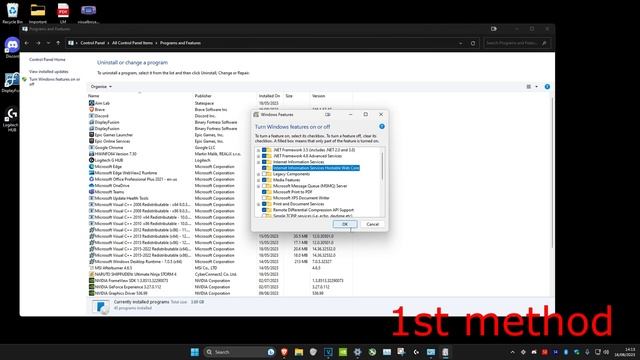Open the view options dropdown arrow
This screenshot has width=640, height=360.
[536, 87]
